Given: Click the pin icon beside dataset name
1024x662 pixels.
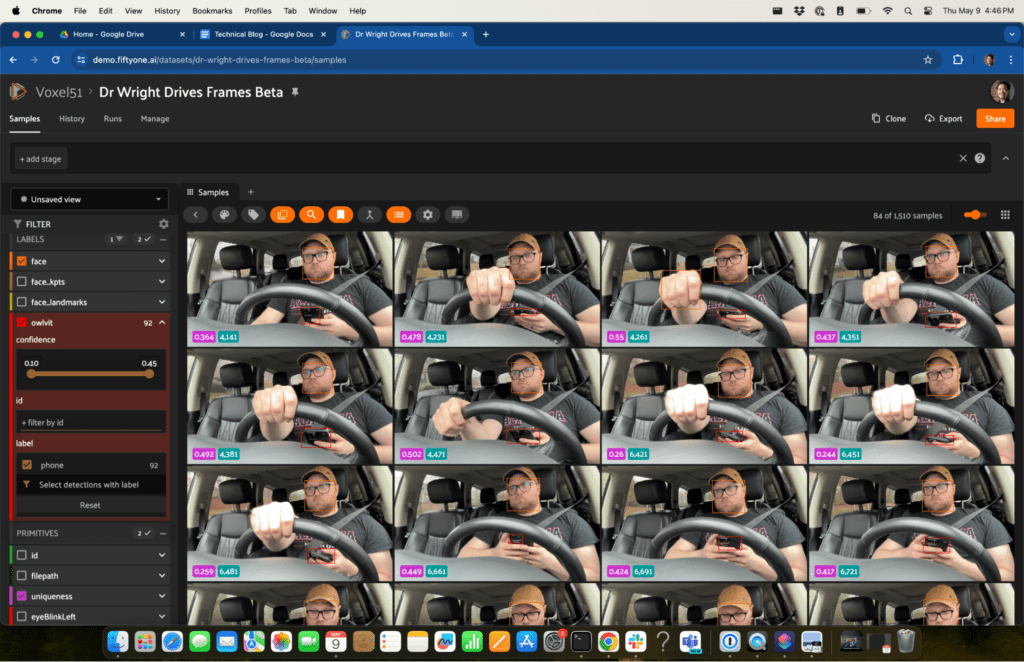Looking at the screenshot, I should click(x=295, y=92).
